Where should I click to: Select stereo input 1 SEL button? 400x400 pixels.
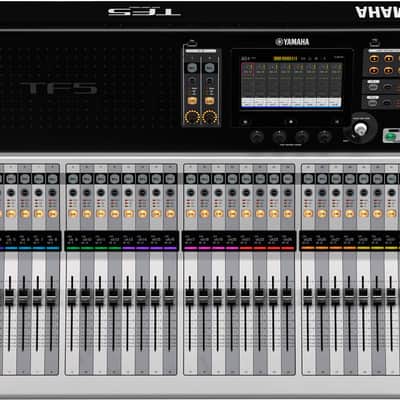click(x=192, y=68)
